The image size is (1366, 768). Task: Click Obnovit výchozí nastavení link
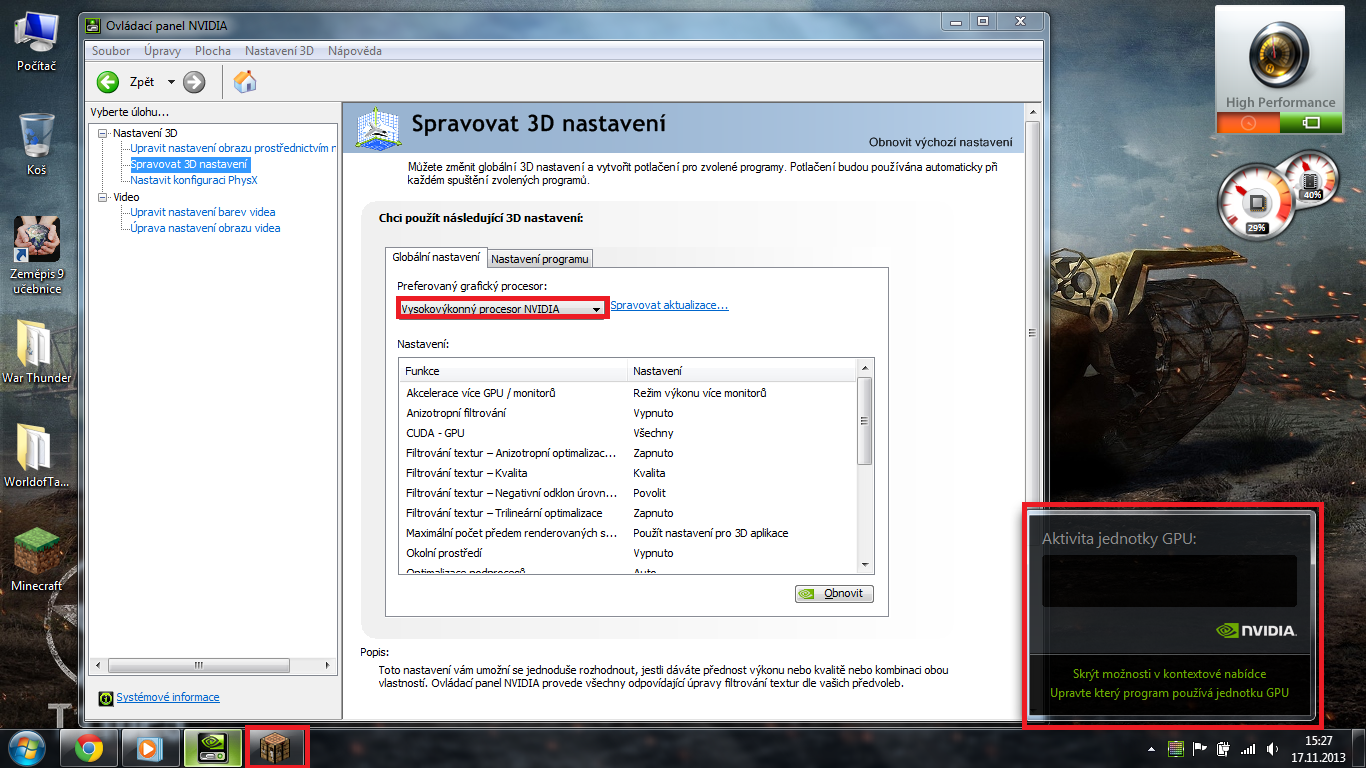940,142
